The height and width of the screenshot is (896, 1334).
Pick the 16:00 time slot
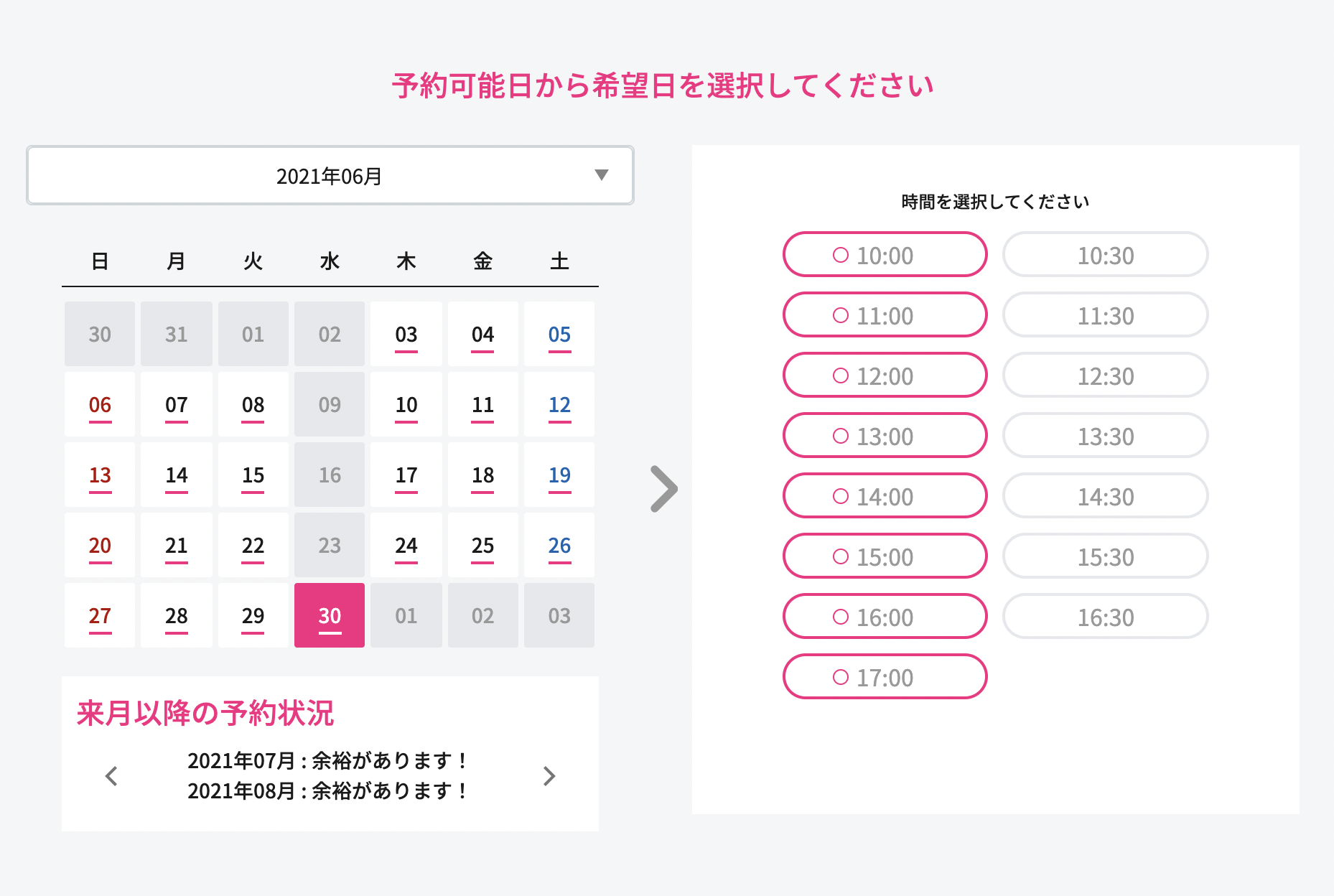tap(885, 617)
